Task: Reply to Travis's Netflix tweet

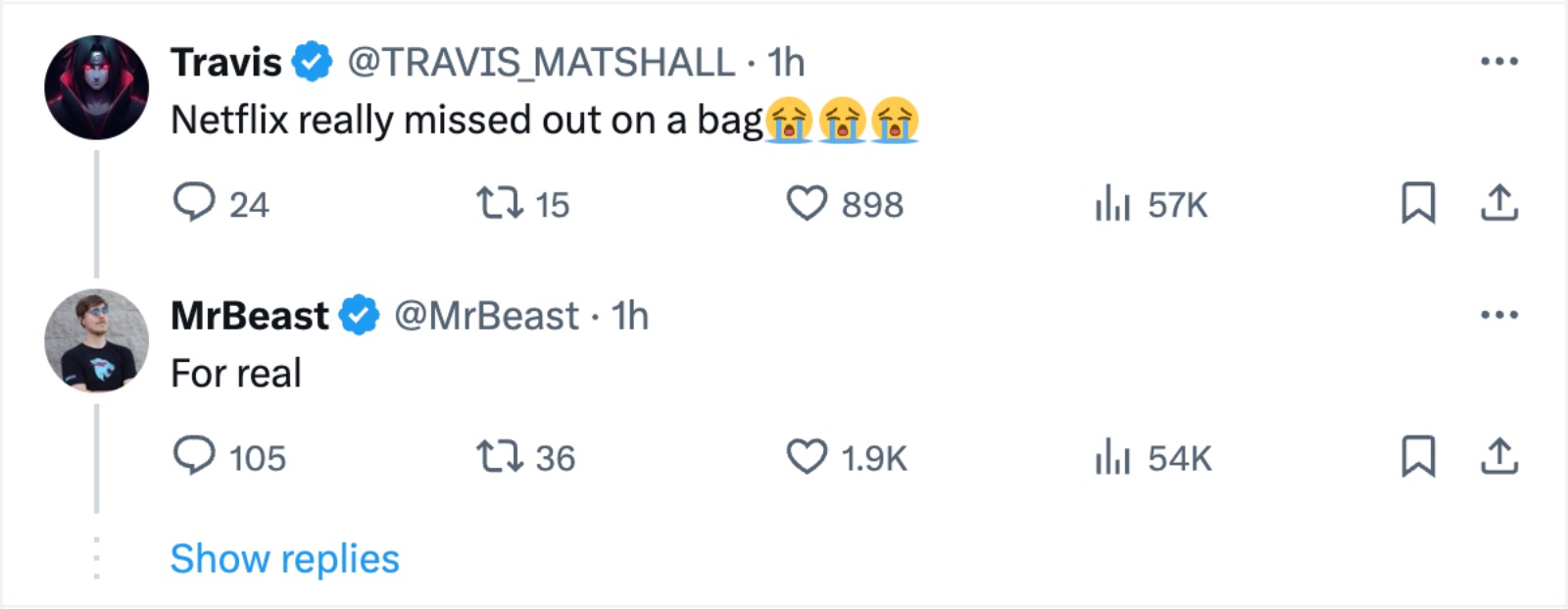Action: tap(194, 203)
